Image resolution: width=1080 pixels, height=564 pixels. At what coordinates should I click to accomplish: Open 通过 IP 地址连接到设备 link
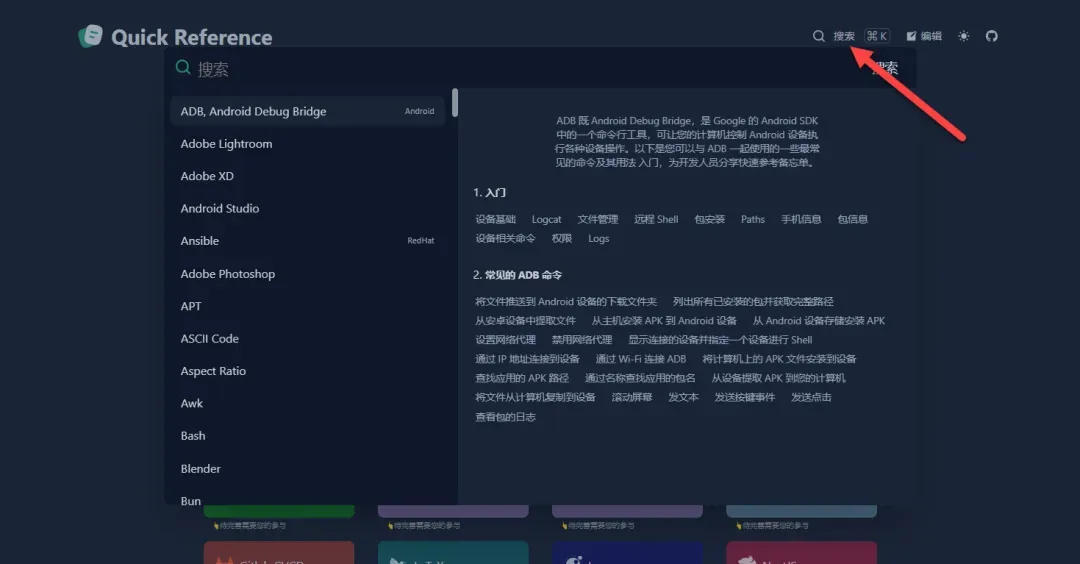pyautogui.click(x=527, y=359)
